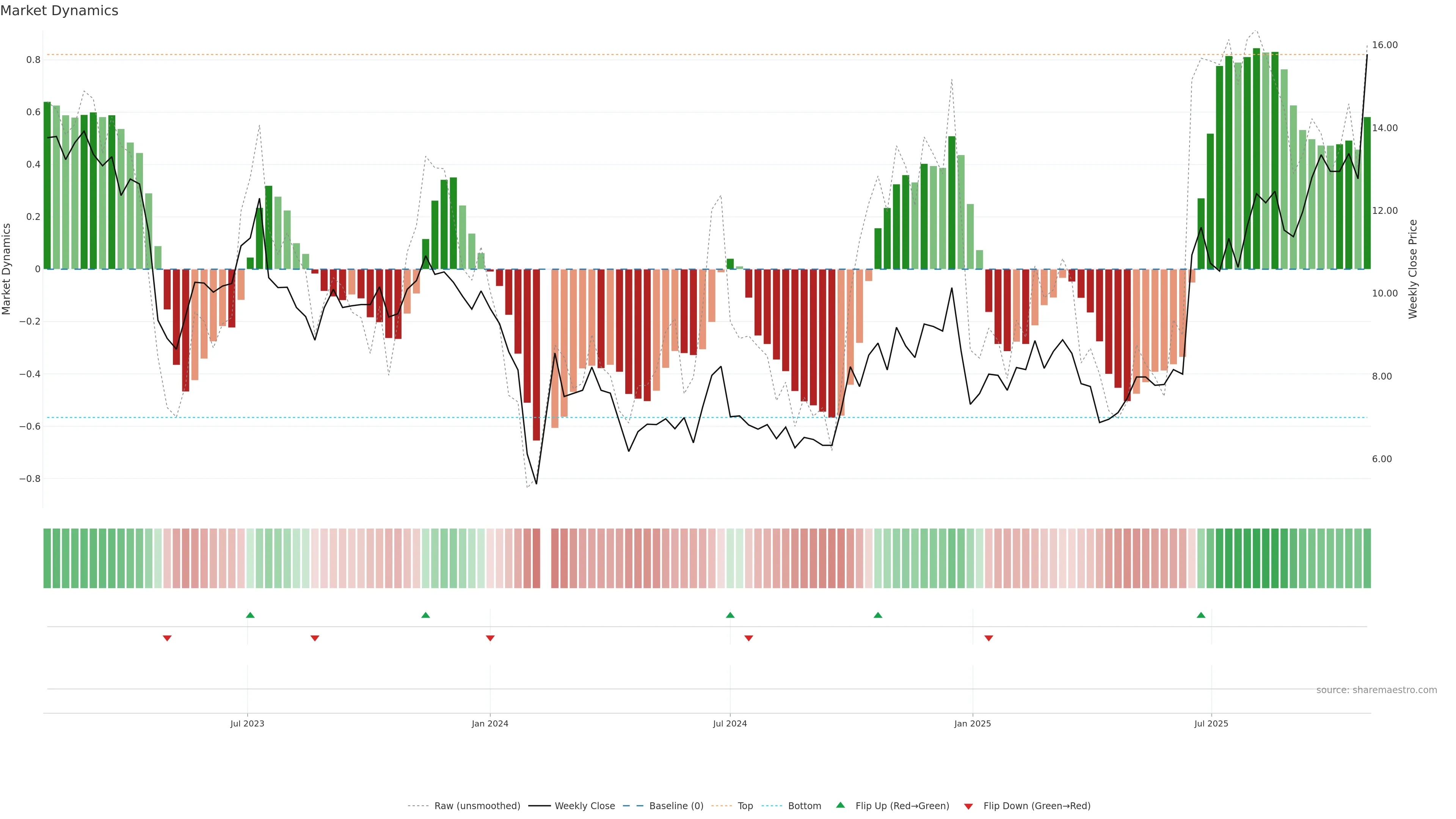Click the Jan 2025 x-axis label
Image resolution: width=1456 pixels, height=819 pixels.
point(972,723)
